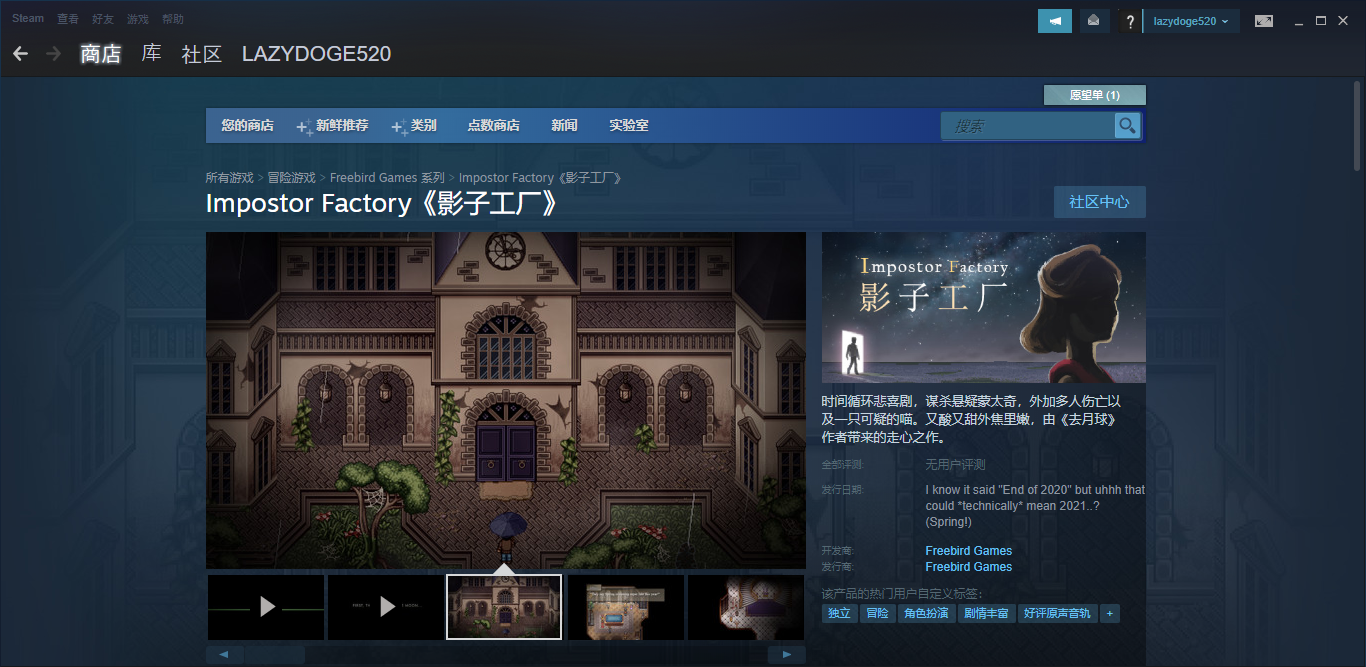This screenshot has width=1366, height=667.
Task: Switch to 商店 tab
Action: (101, 54)
